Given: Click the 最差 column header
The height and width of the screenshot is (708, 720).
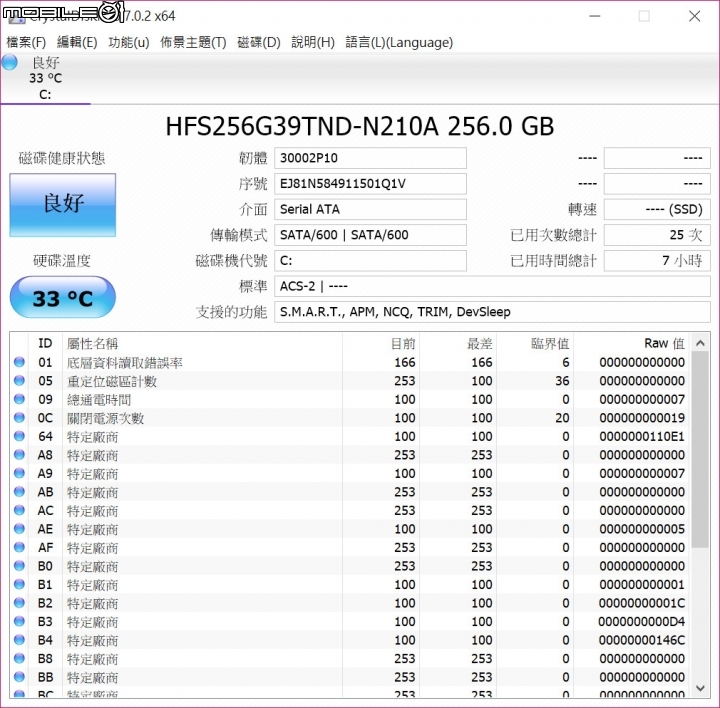Looking at the screenshot, I should click(458, 343).
